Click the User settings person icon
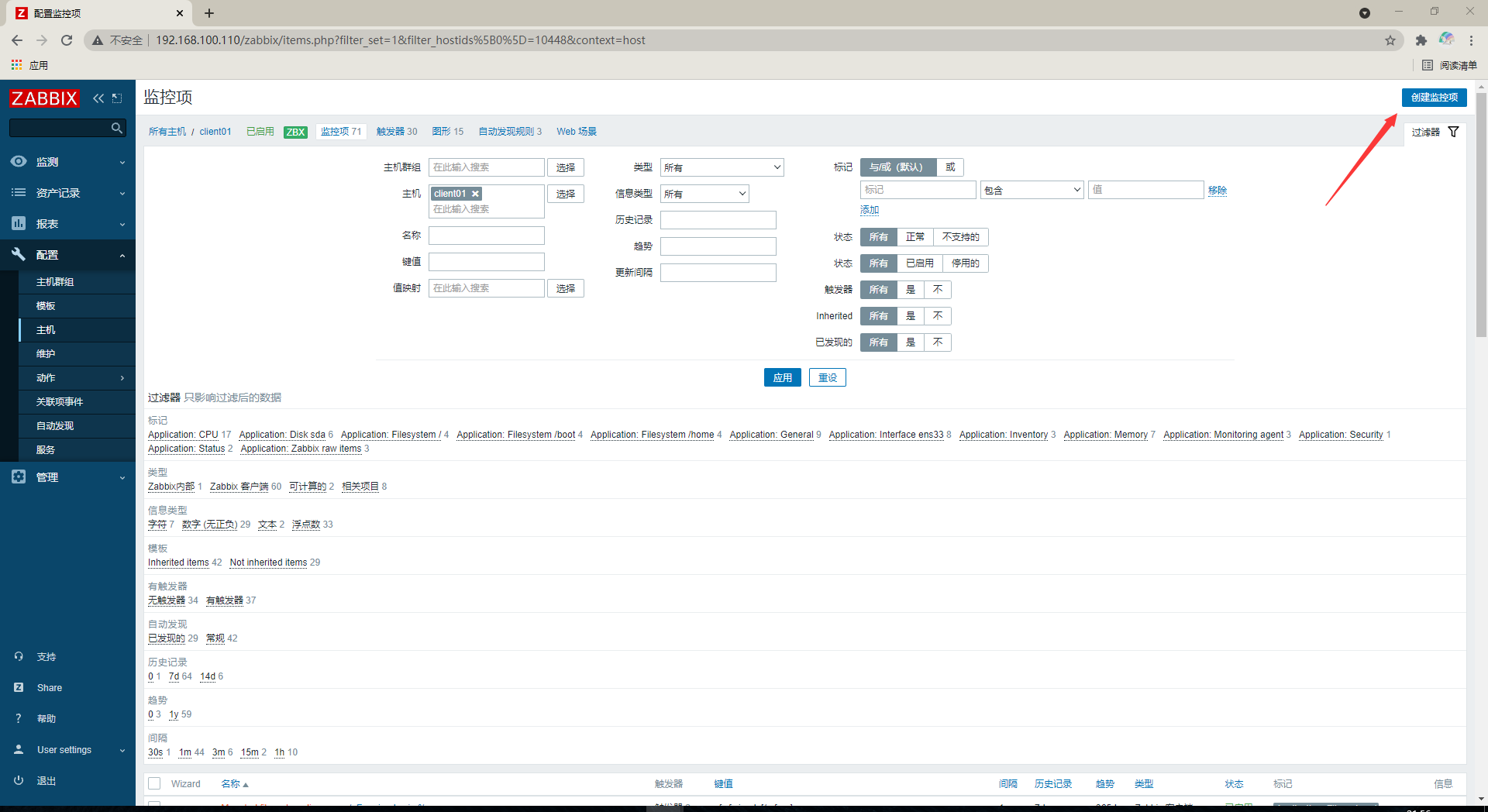 [19, 749]
